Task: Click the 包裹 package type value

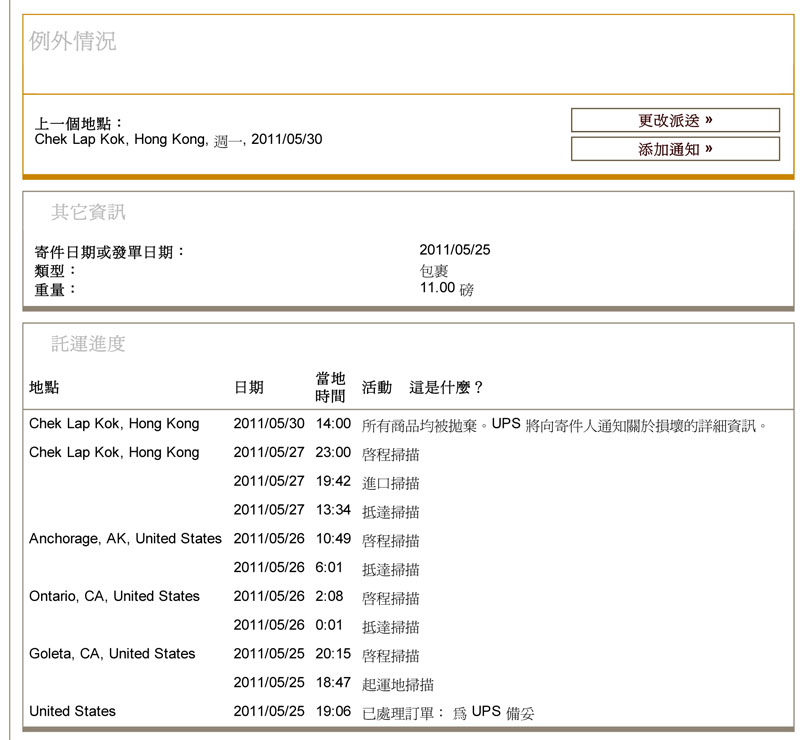Action: (x=434, y=270)
